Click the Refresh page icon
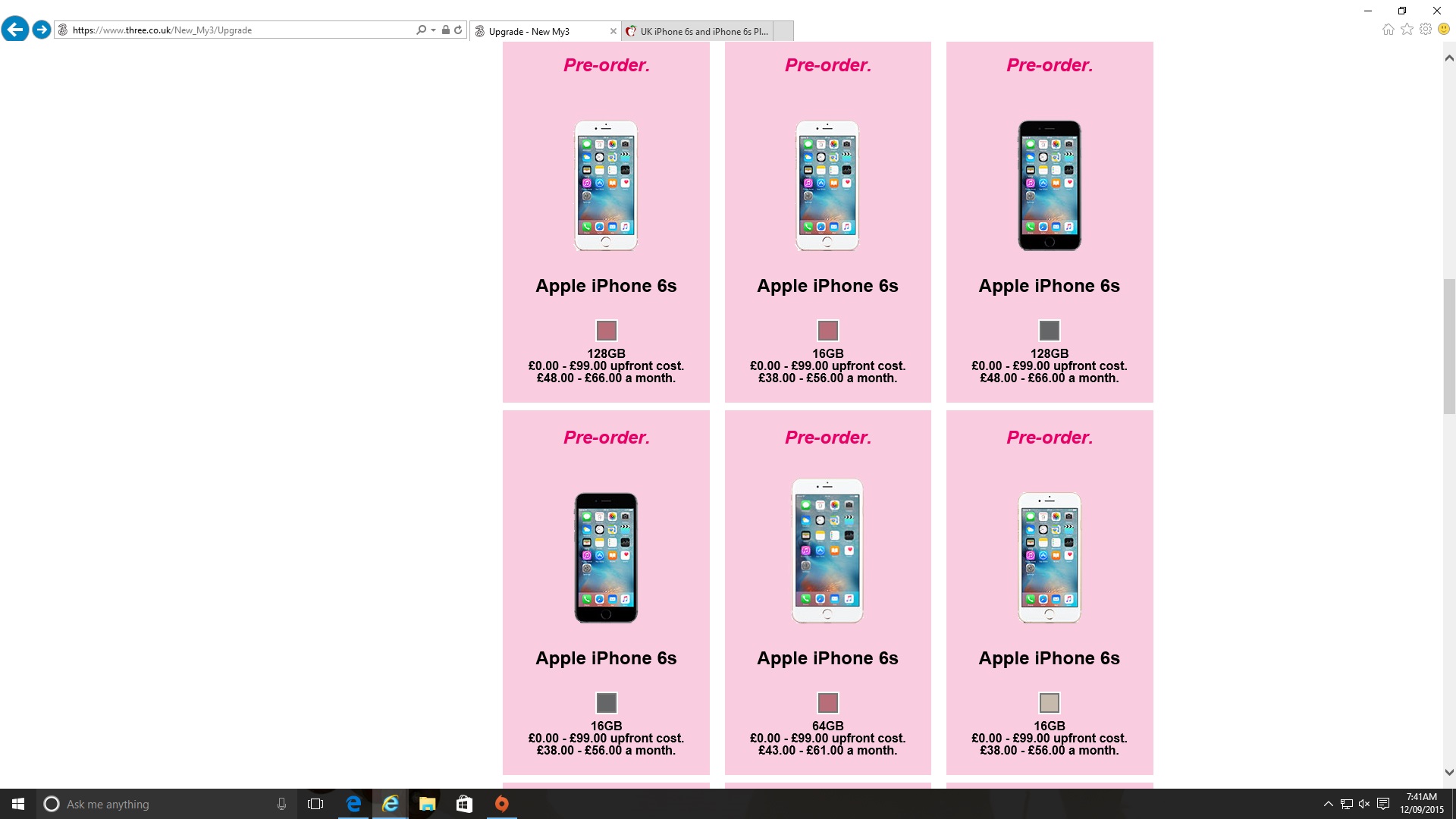 458,30
